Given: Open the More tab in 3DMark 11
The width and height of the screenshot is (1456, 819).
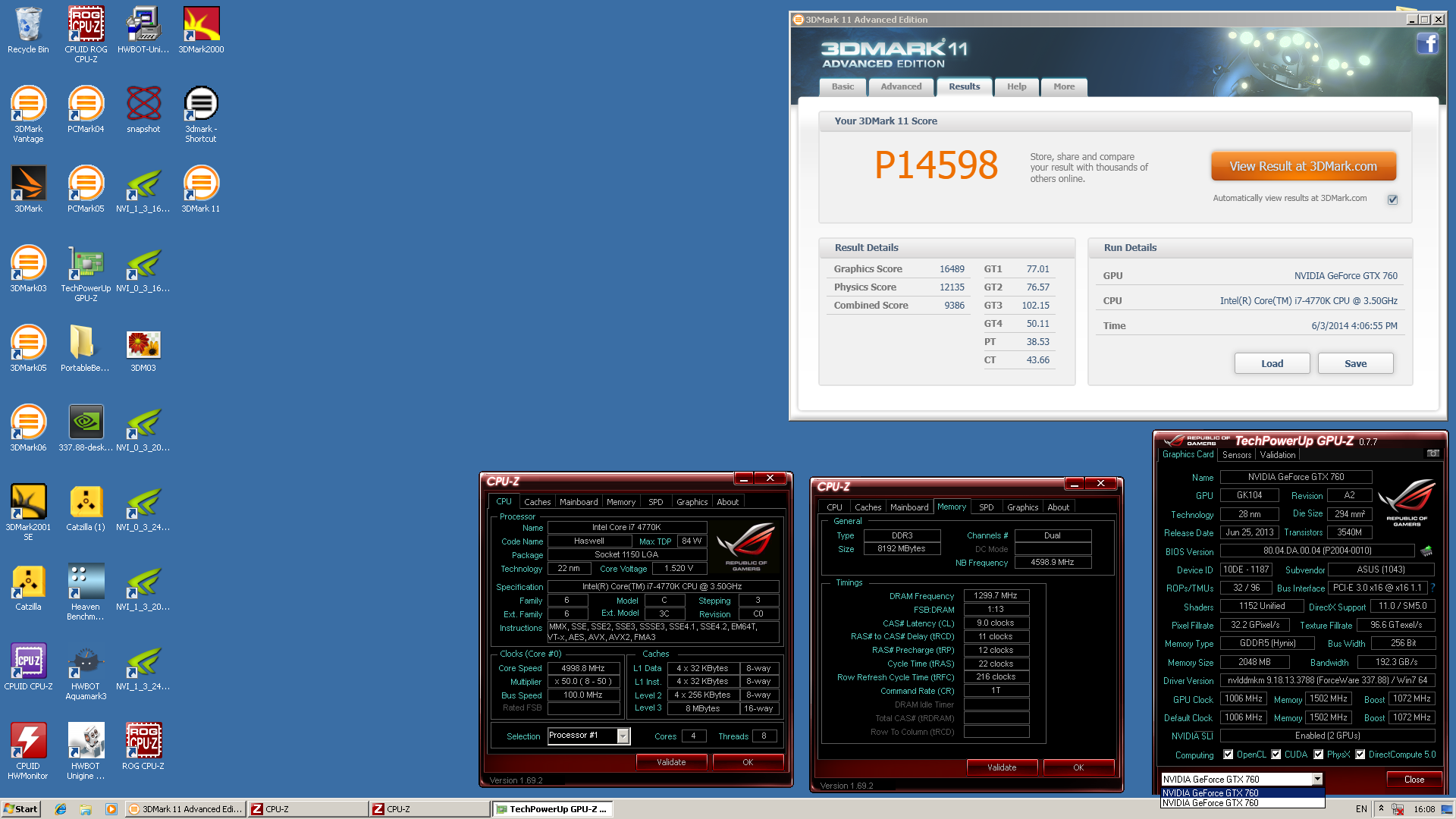Looking at the screenshot, I should click(x=1064, y=86).
